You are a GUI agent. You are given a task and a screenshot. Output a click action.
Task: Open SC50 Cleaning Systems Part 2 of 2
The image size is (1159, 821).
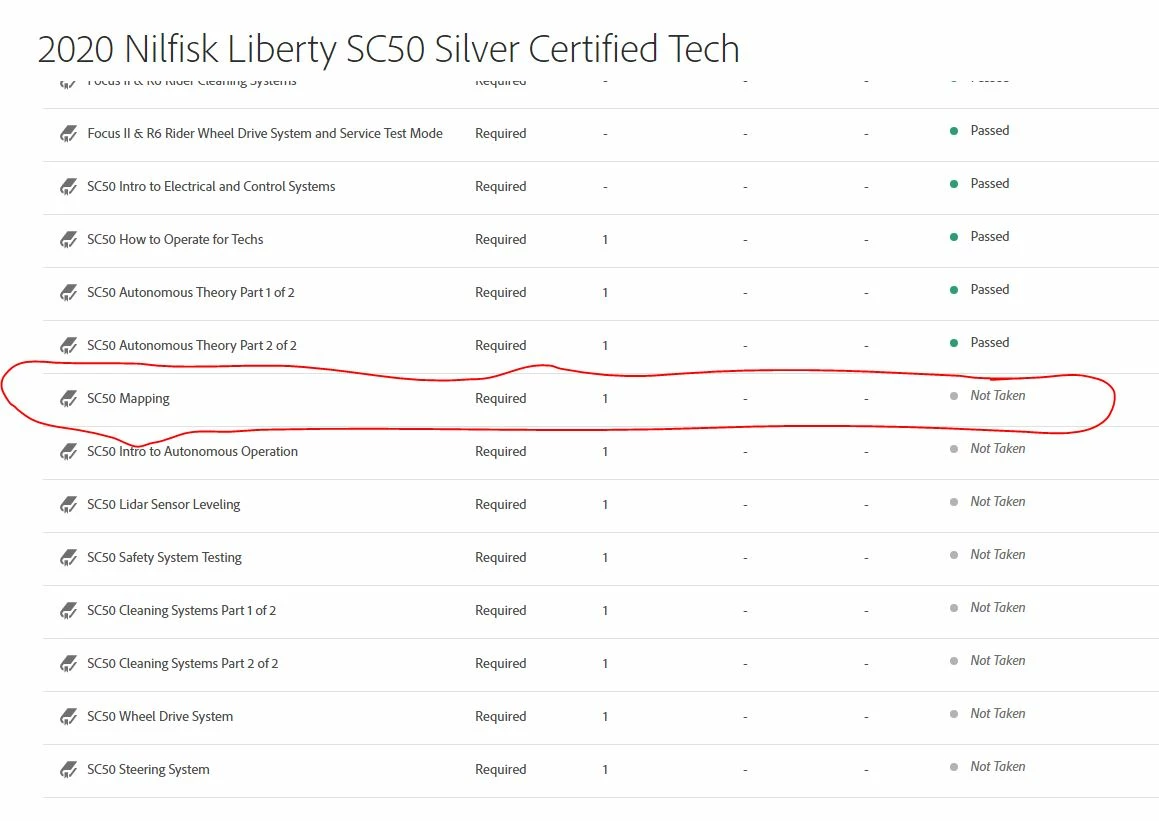(183, 664)
